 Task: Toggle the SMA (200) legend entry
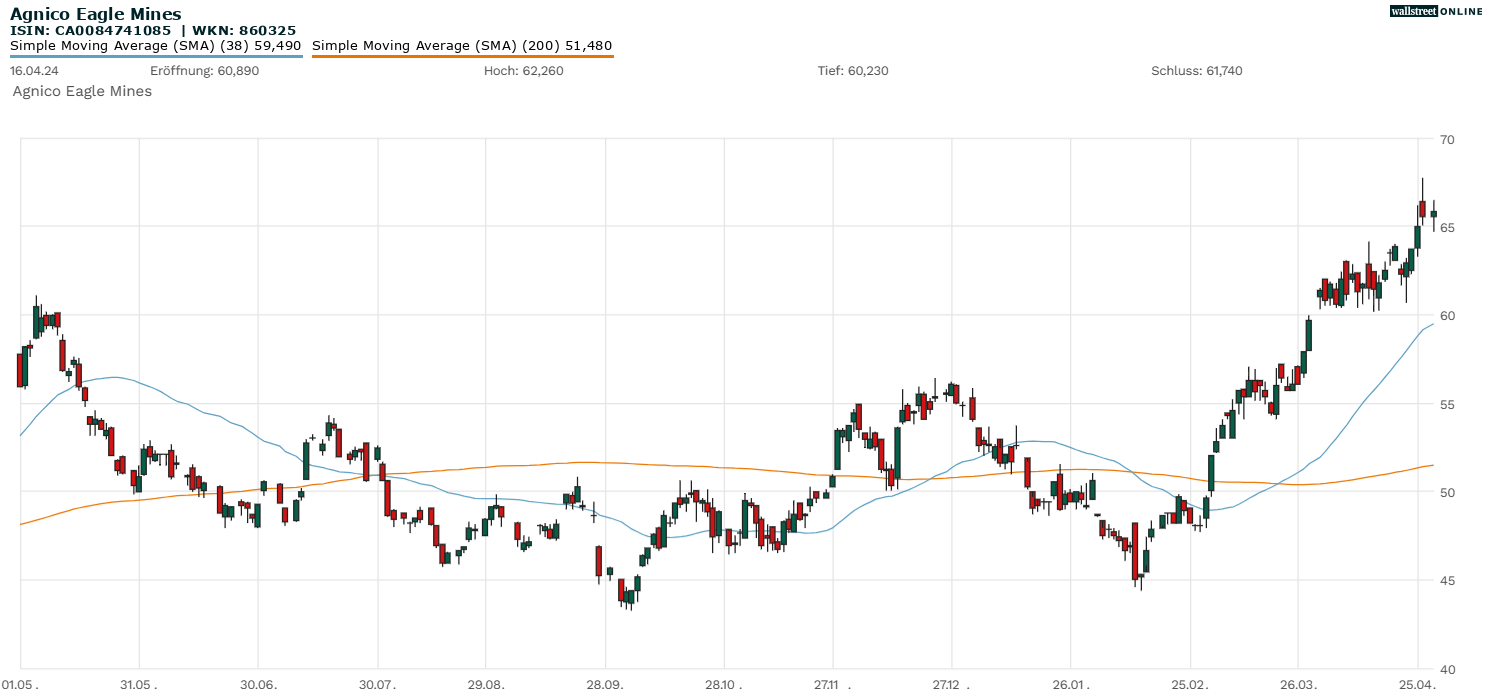click(462, 46)
